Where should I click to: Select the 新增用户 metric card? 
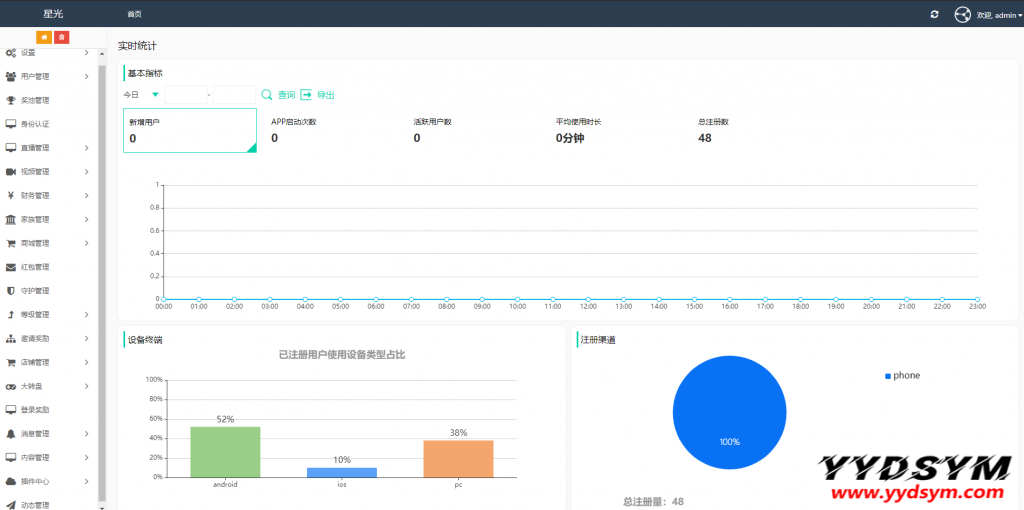click(190, 131)
